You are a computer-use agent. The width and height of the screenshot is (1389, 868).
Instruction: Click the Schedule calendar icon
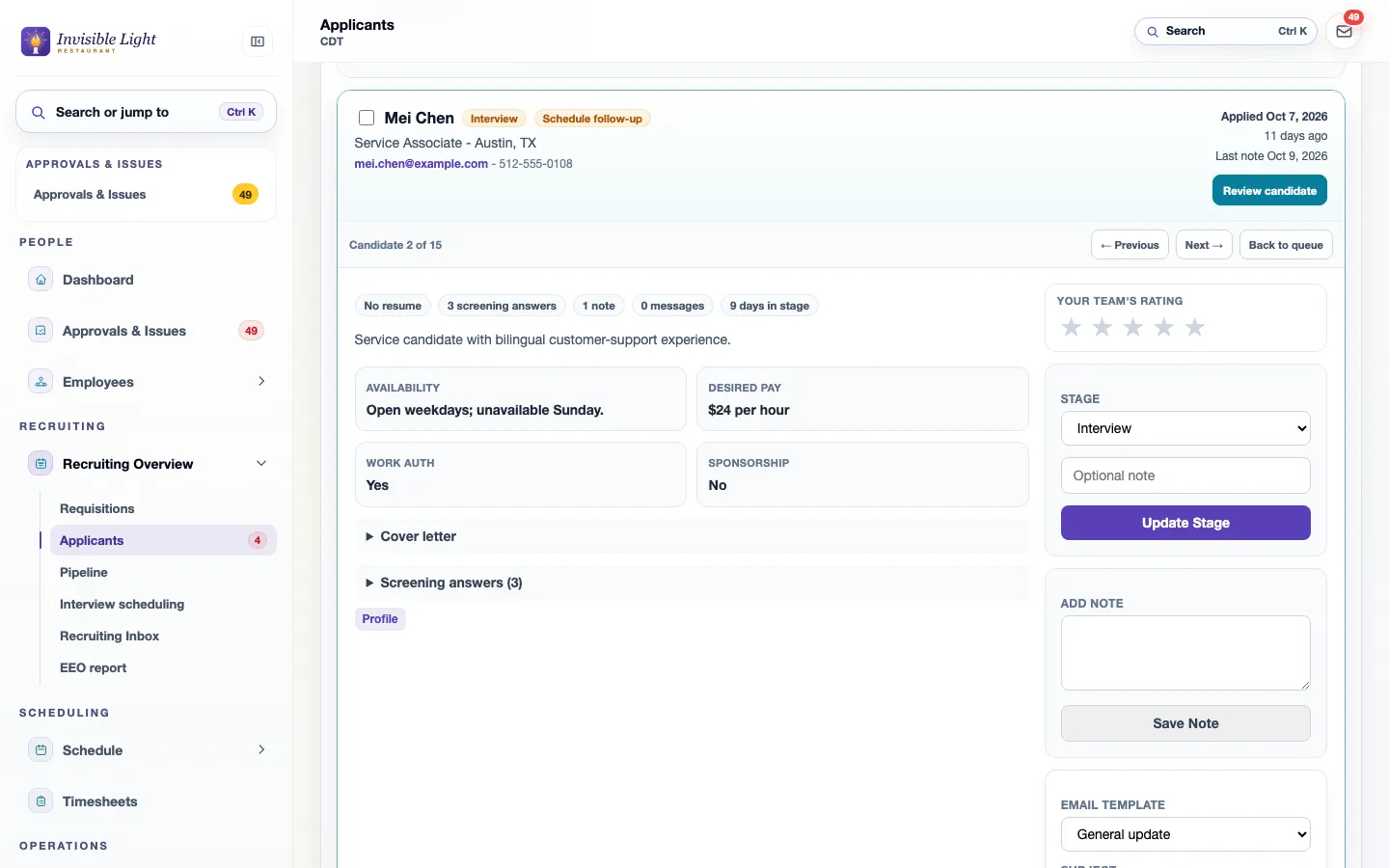[x=41, y=750]
